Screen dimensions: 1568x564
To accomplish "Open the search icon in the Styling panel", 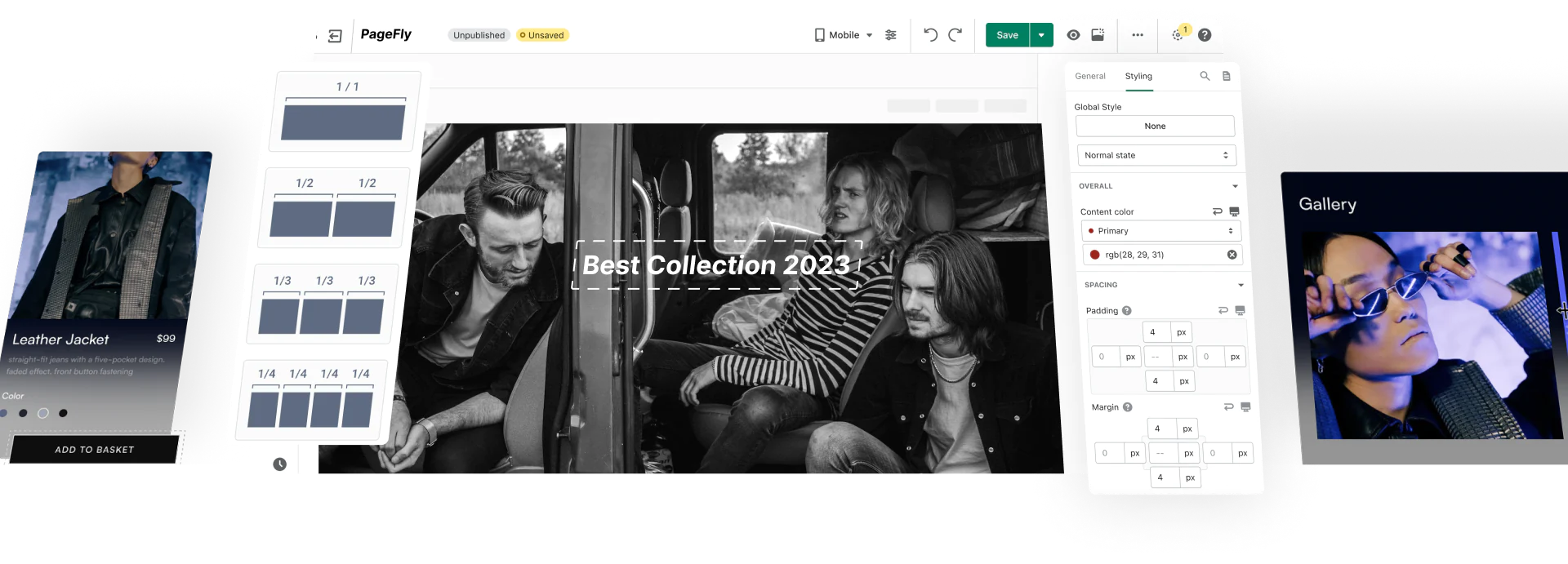I will 1205,76.
